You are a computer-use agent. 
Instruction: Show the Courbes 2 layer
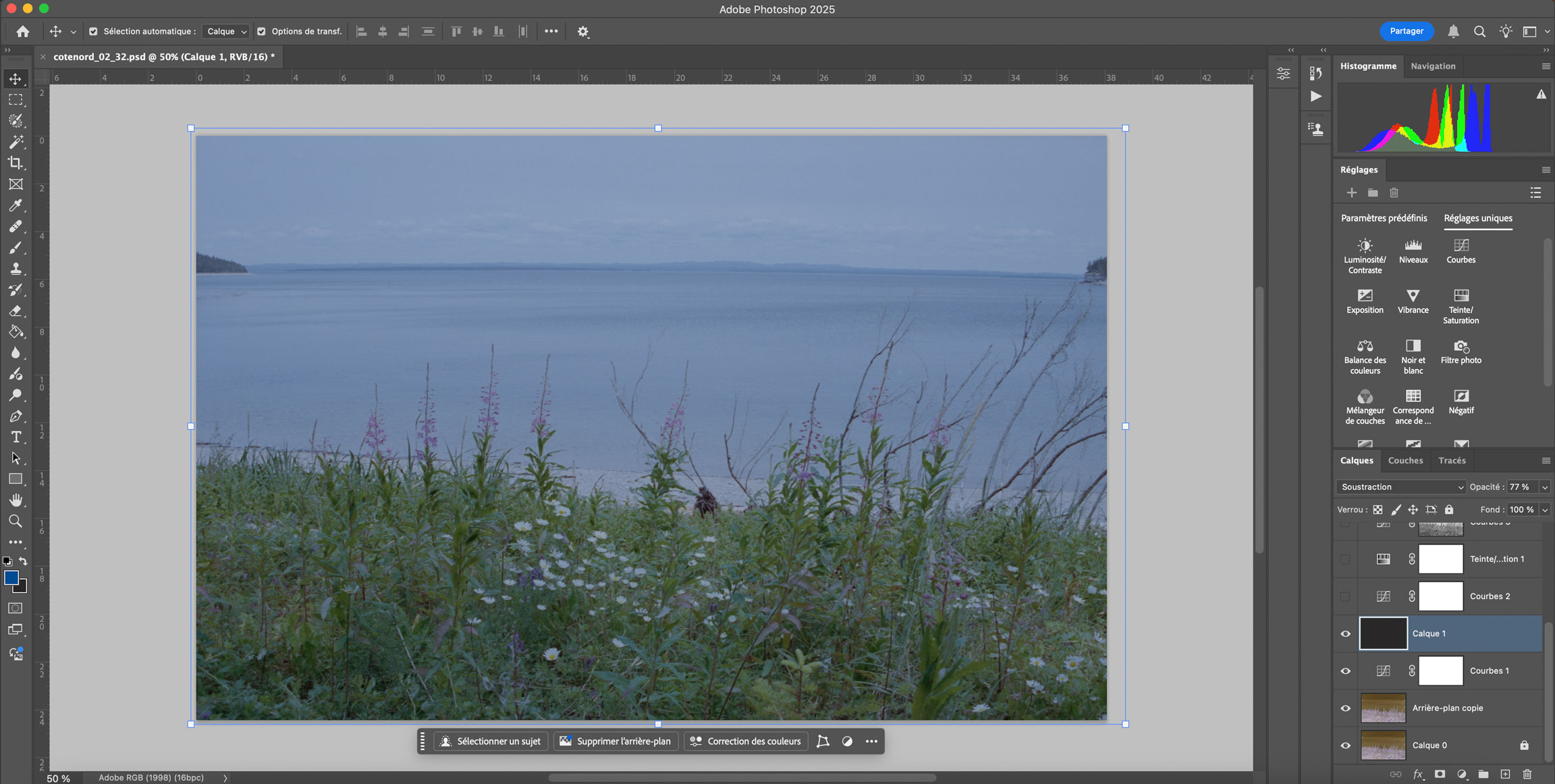[x=1345, y=596]
